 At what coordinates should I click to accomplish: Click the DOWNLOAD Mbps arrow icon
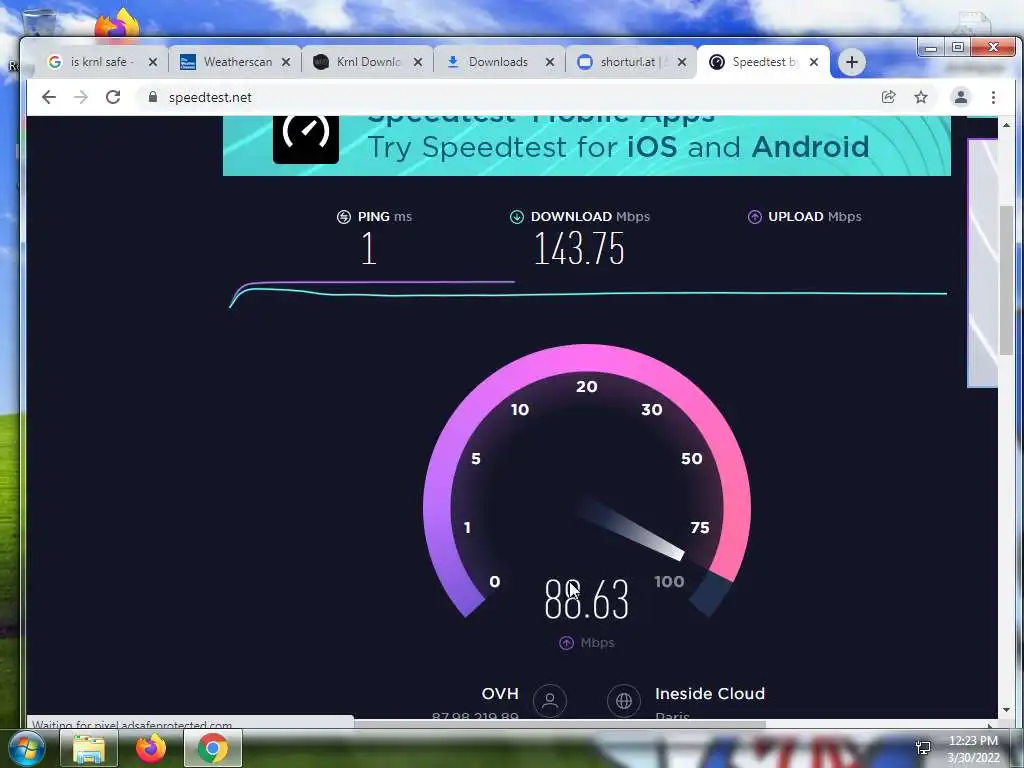(517, 217)
